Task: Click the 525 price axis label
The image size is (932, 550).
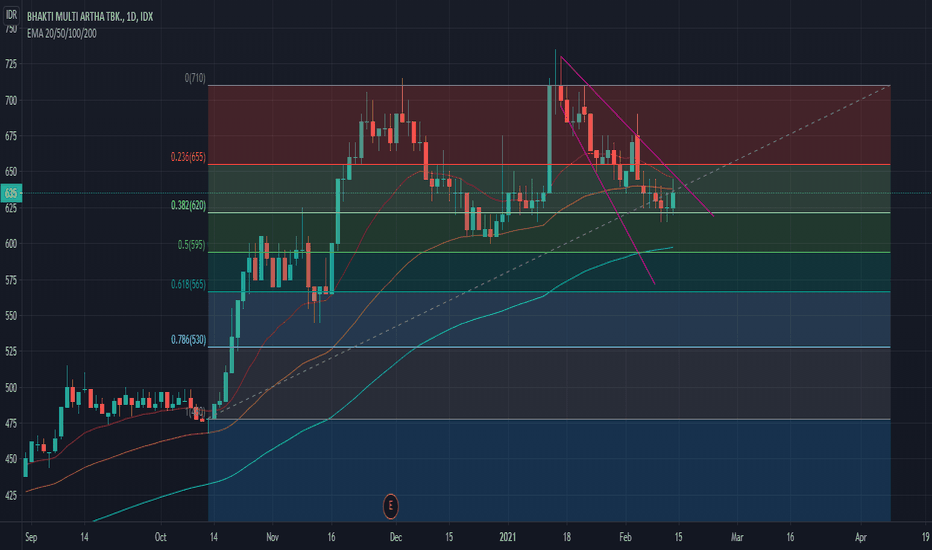Action: click(x=11, y=351)
